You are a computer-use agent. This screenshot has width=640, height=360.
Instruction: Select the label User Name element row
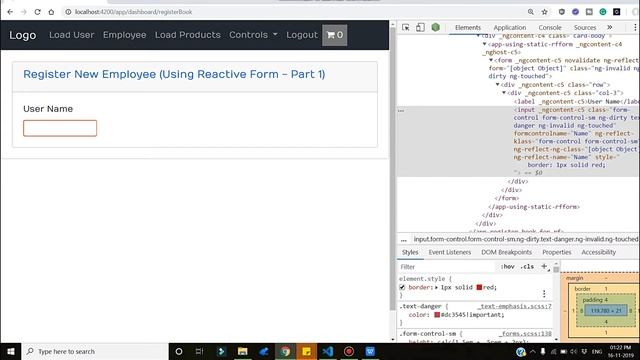coord(576,101)
